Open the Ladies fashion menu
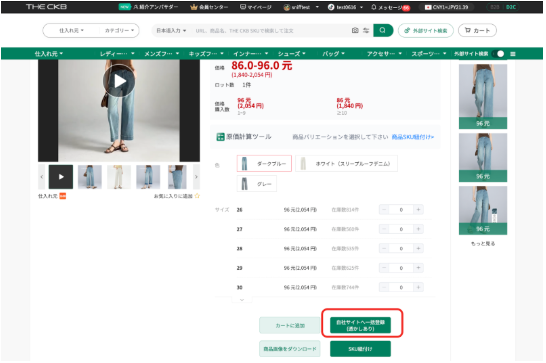Viewport: 546px width, 363px height. coord(117,54)
